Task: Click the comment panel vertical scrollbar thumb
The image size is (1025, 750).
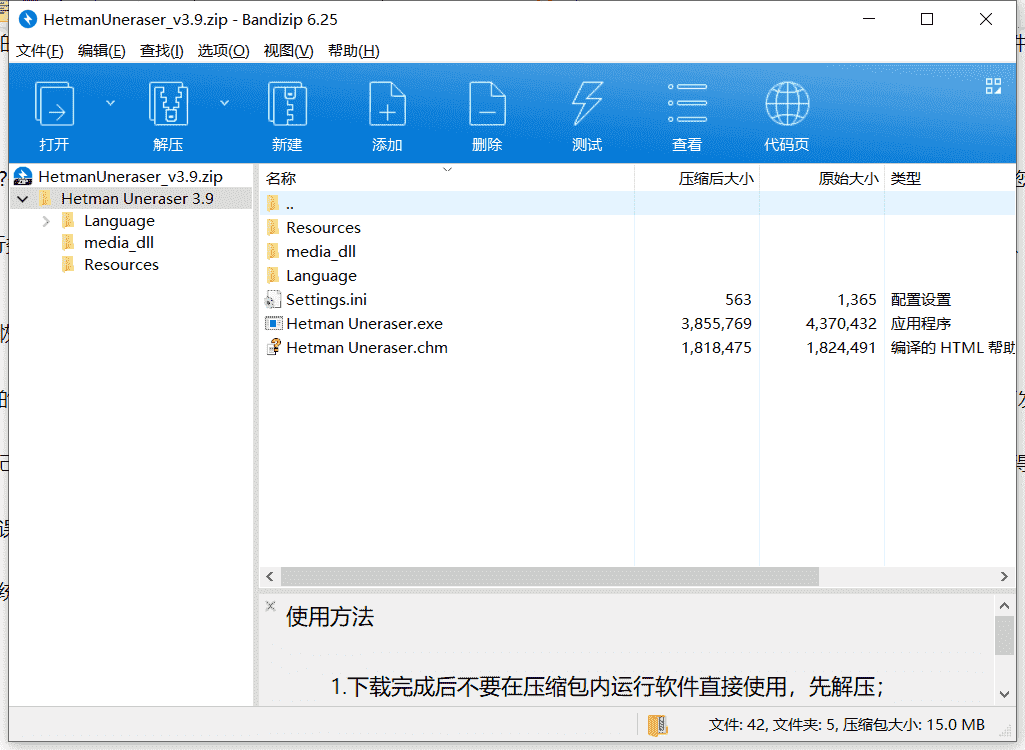Action: tap(1005, 635)
